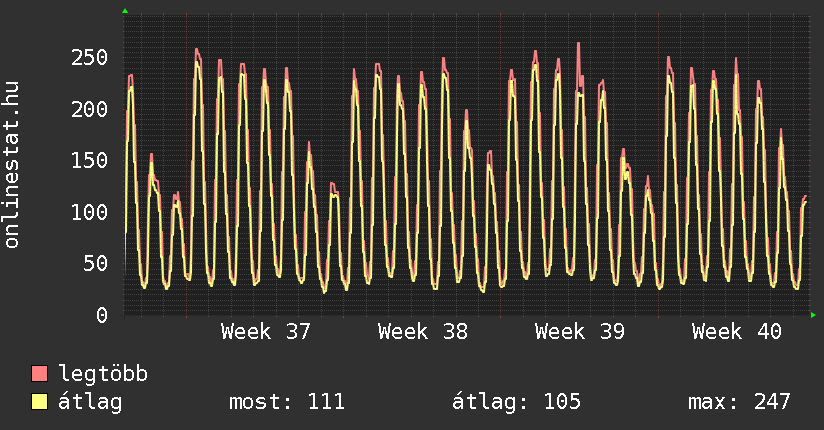This screenshot has width=824, height=430.
Task: Click the green arrow atop the y-axis
Action: click(125, 11)
